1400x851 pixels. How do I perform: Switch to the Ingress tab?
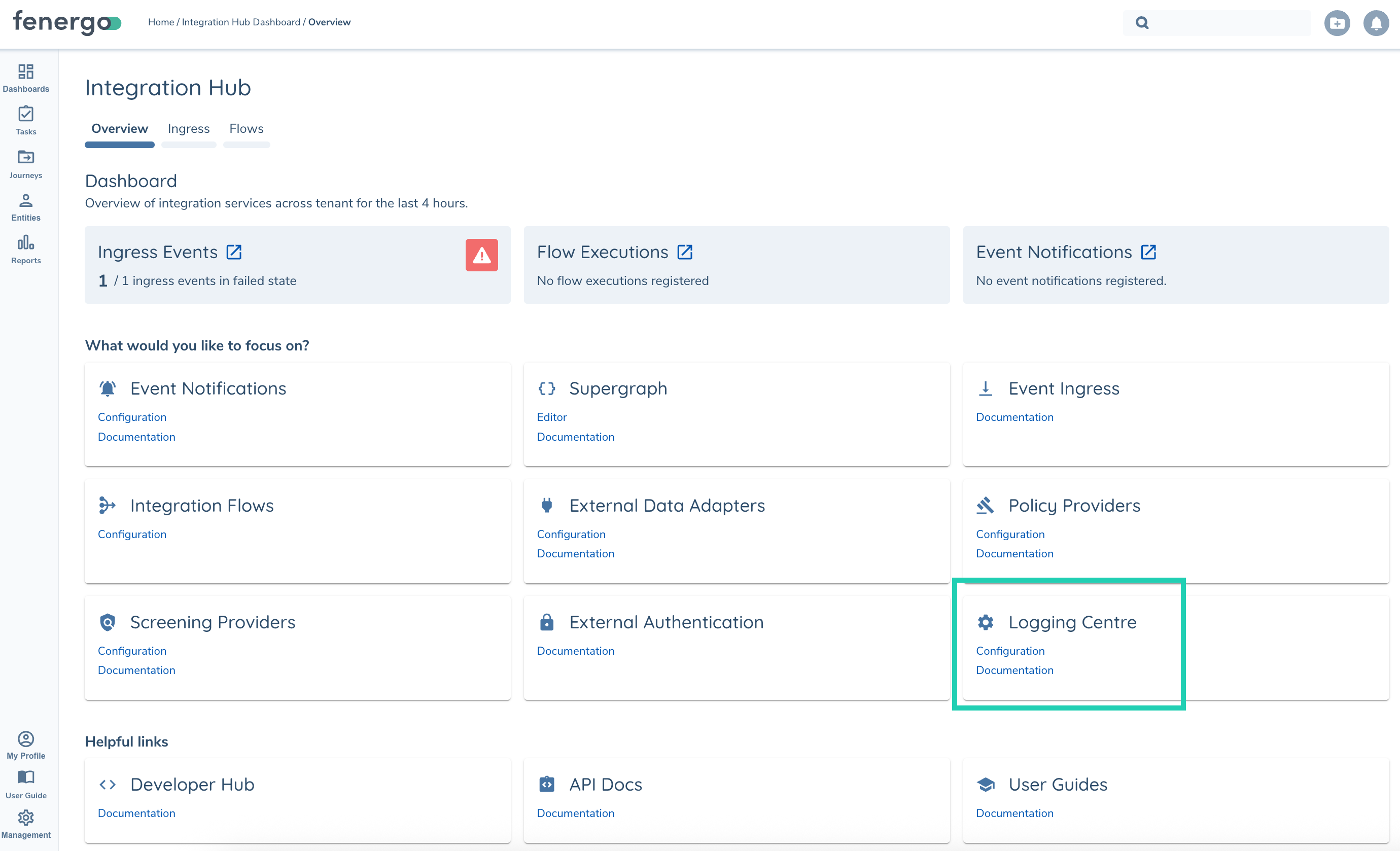click(x=189, y=128)
